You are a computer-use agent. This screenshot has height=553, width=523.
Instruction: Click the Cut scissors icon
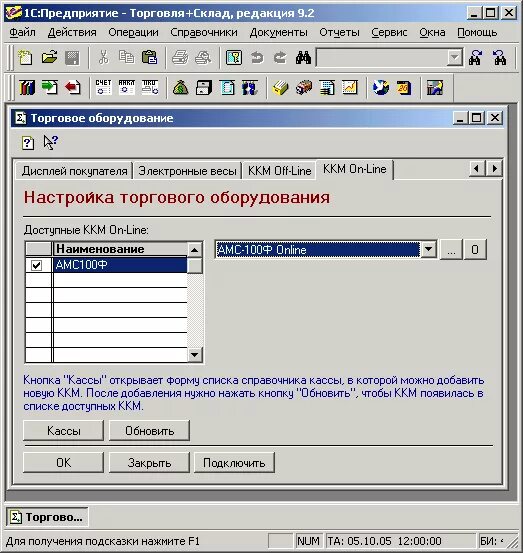tap(103, 57)
